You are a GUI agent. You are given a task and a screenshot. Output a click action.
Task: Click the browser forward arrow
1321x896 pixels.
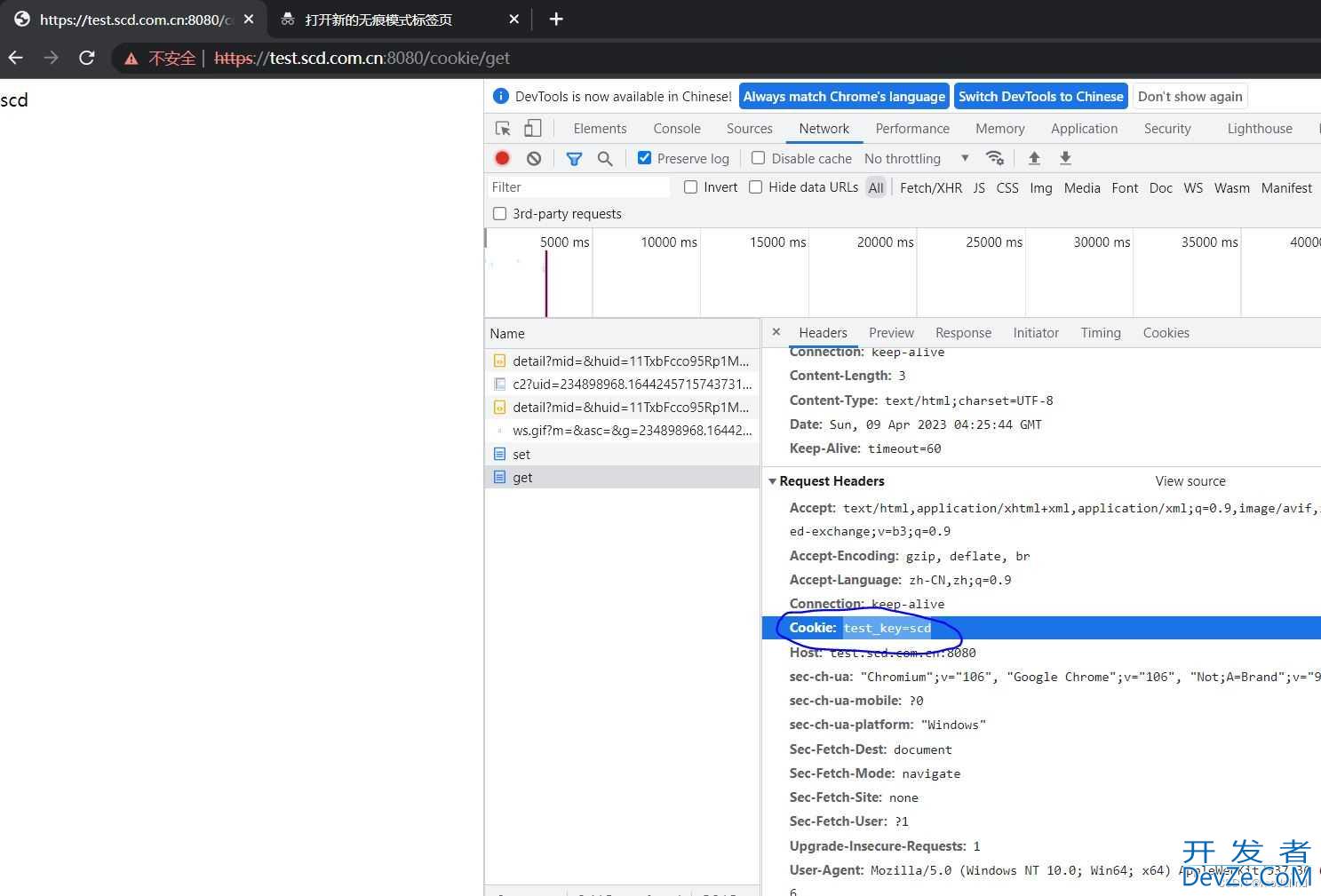click(51, 58)
